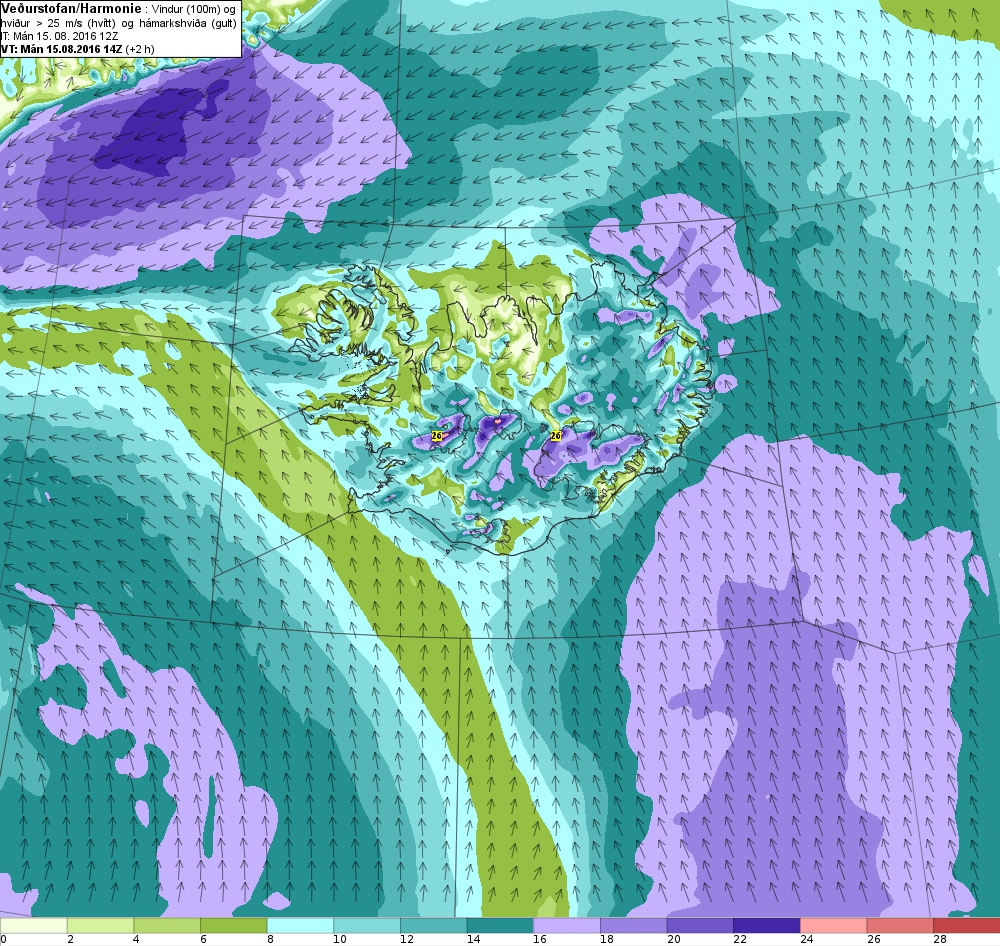Click the legend scale label '22'
This screenshot has width=1000, height=946.
pos(740,939)
